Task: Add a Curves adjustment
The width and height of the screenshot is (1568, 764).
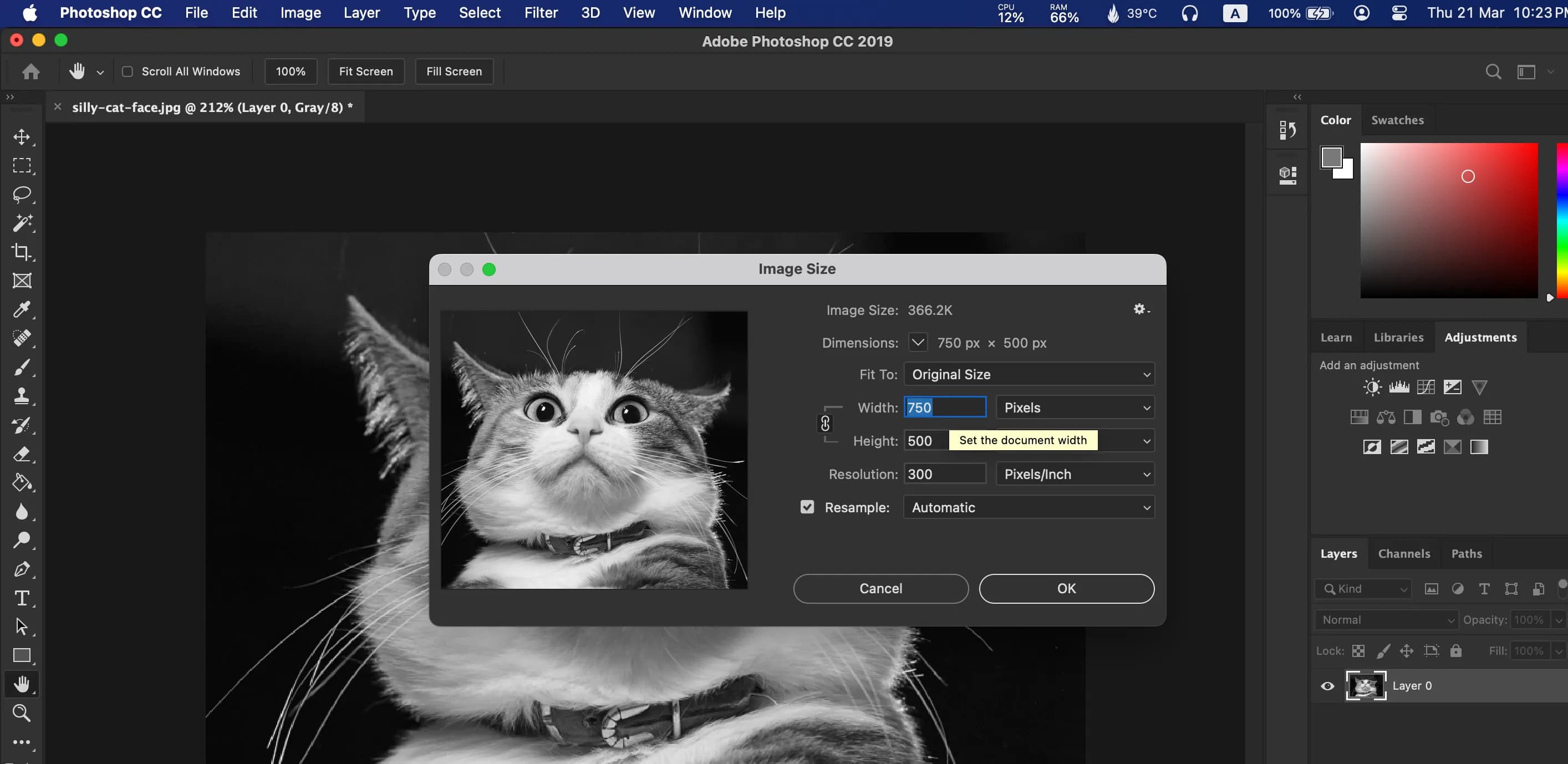Action: (1426, 387)
